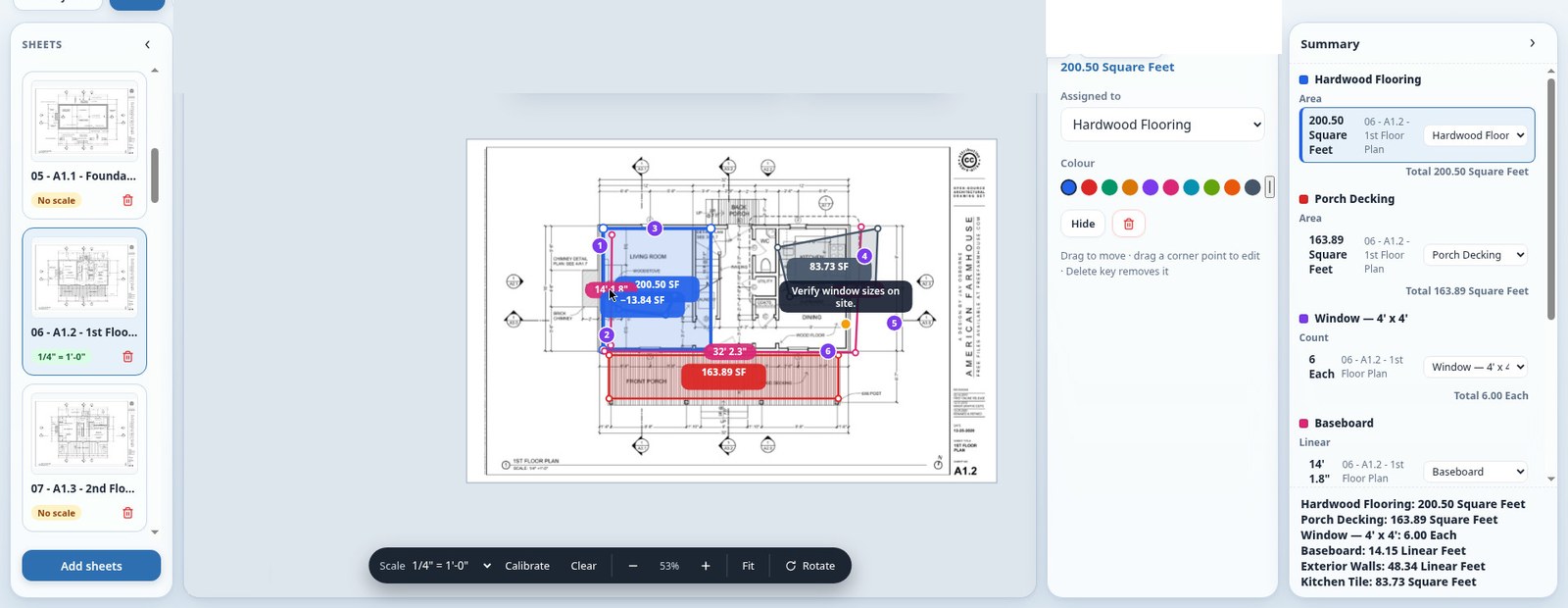Click the Add sheets button

click(91, 566)
